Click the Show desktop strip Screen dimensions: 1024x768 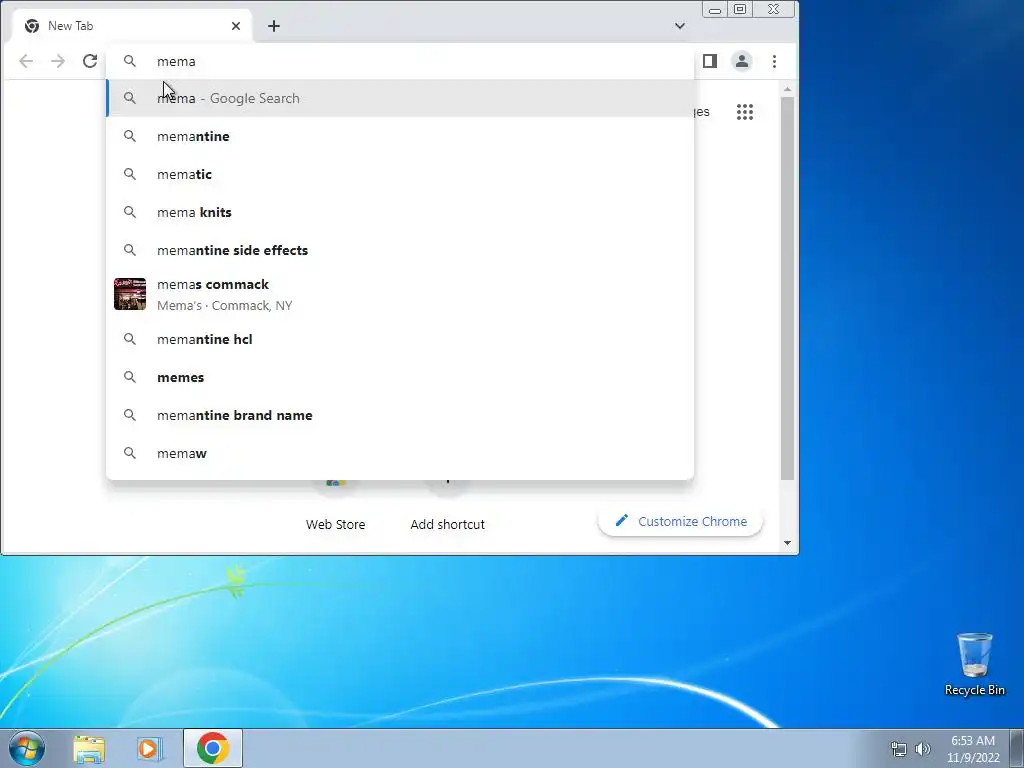[x=1017, y=748]
